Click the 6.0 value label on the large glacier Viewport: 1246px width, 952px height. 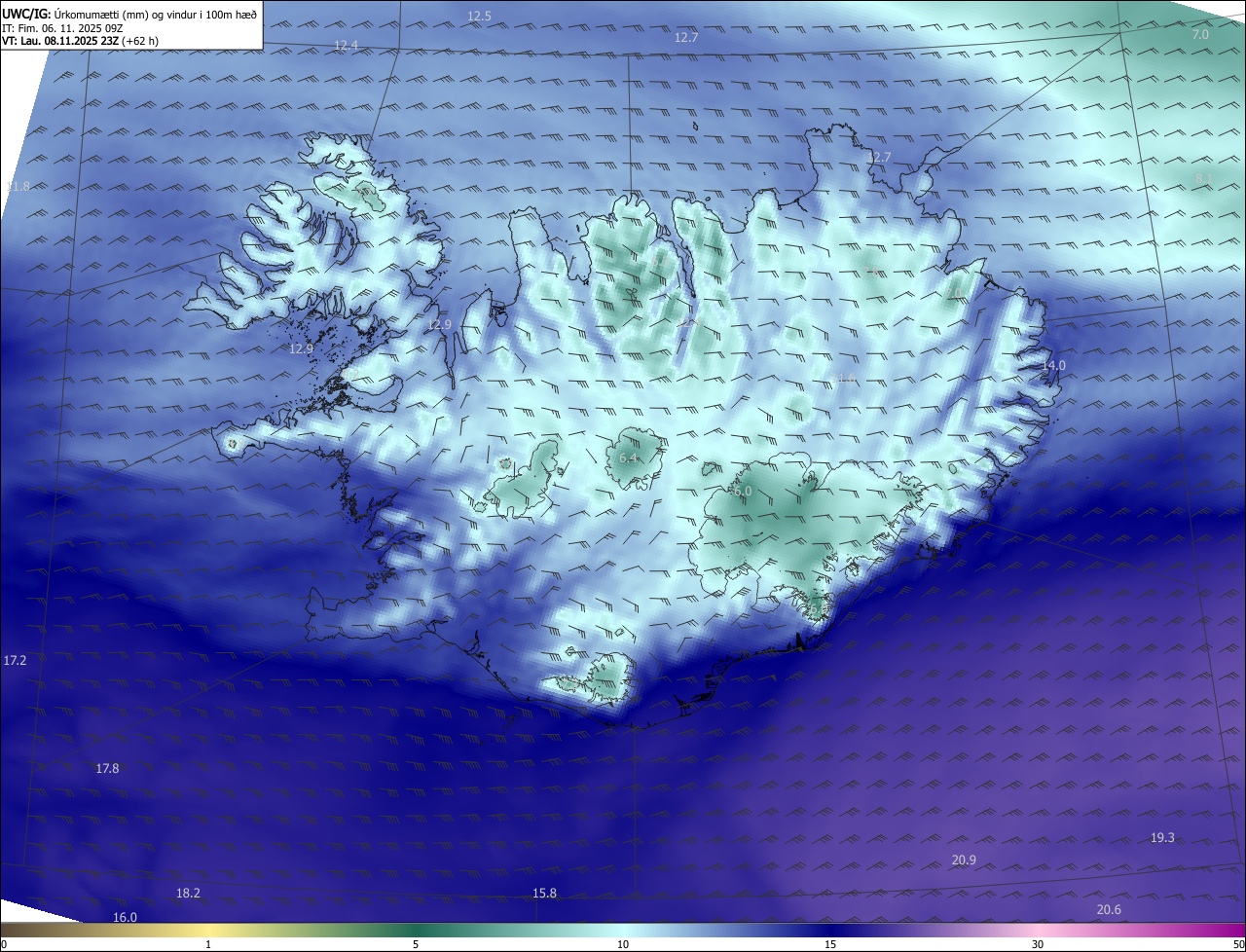click(743, 492)
